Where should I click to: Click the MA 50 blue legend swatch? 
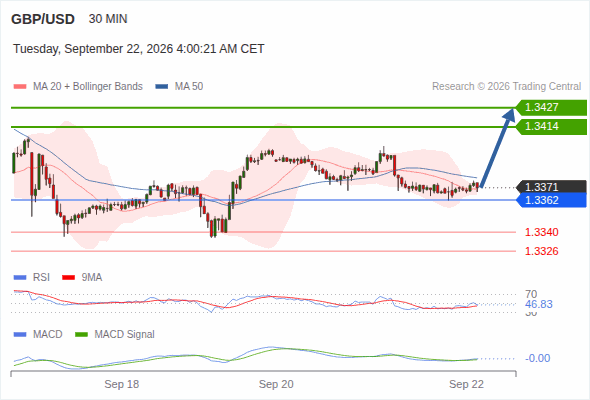[x=161, y=87]
